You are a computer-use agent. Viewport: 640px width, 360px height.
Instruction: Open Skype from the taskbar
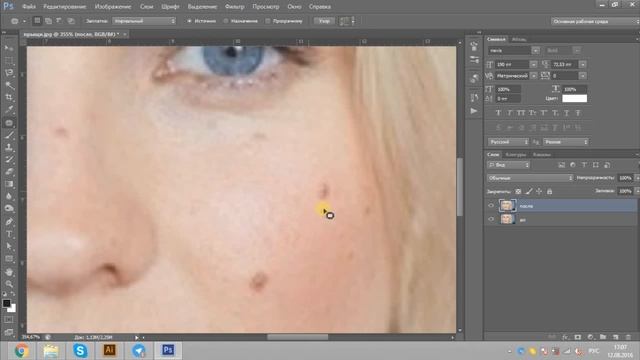point(80,350)
